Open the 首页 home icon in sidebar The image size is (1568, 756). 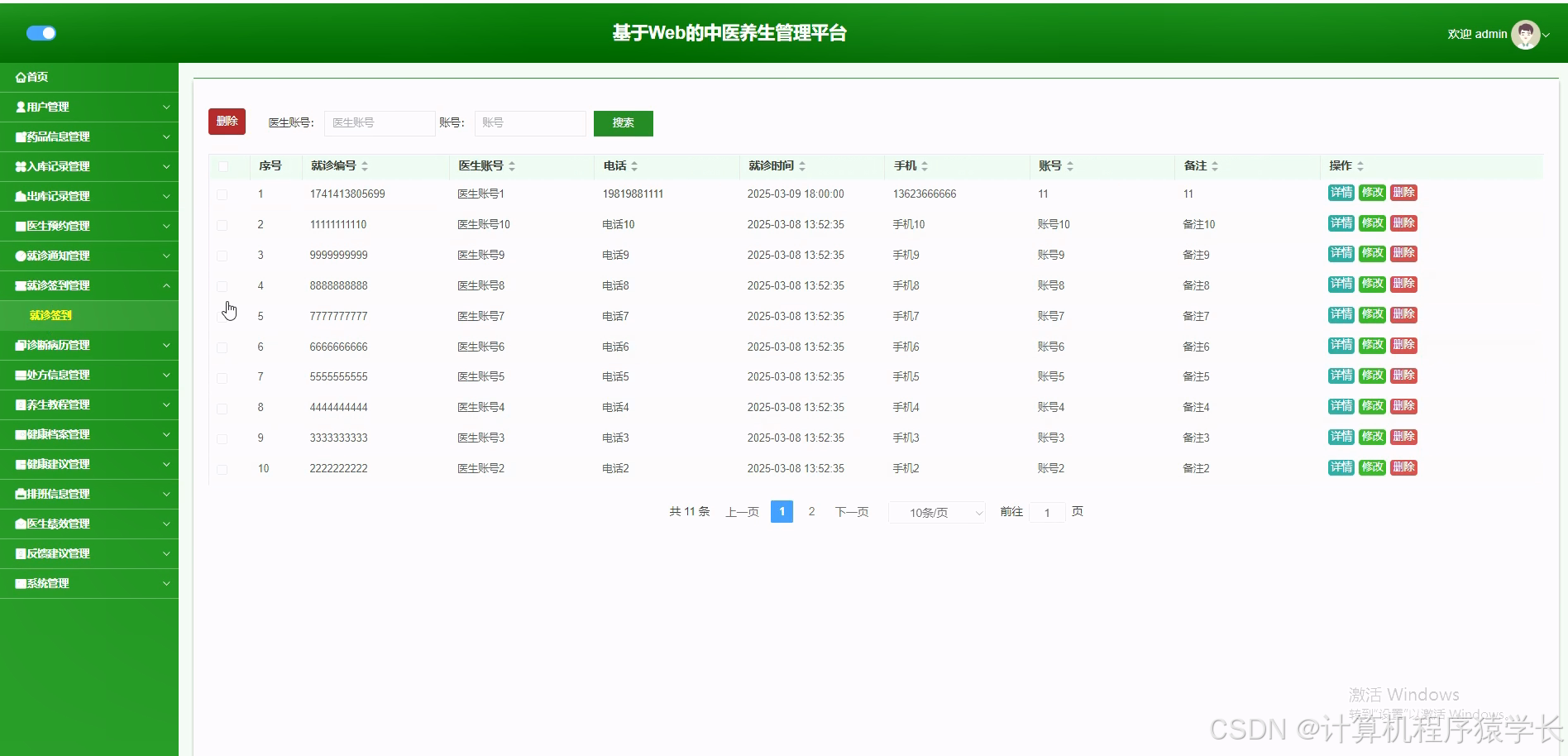pyautogui.click(x=20, y=76)
